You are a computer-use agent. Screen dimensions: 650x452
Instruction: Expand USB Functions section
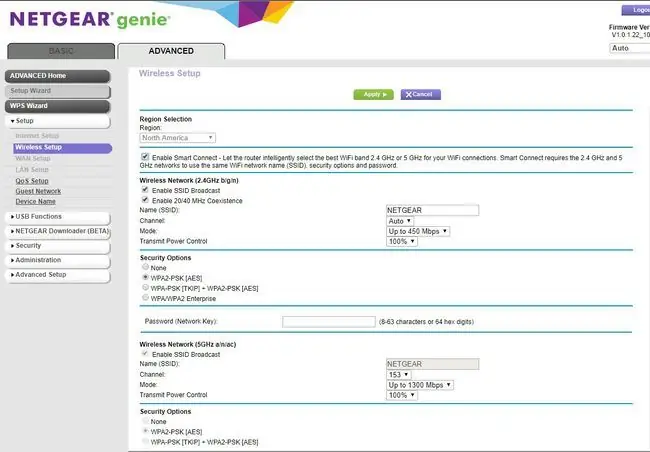pos(58,217)
